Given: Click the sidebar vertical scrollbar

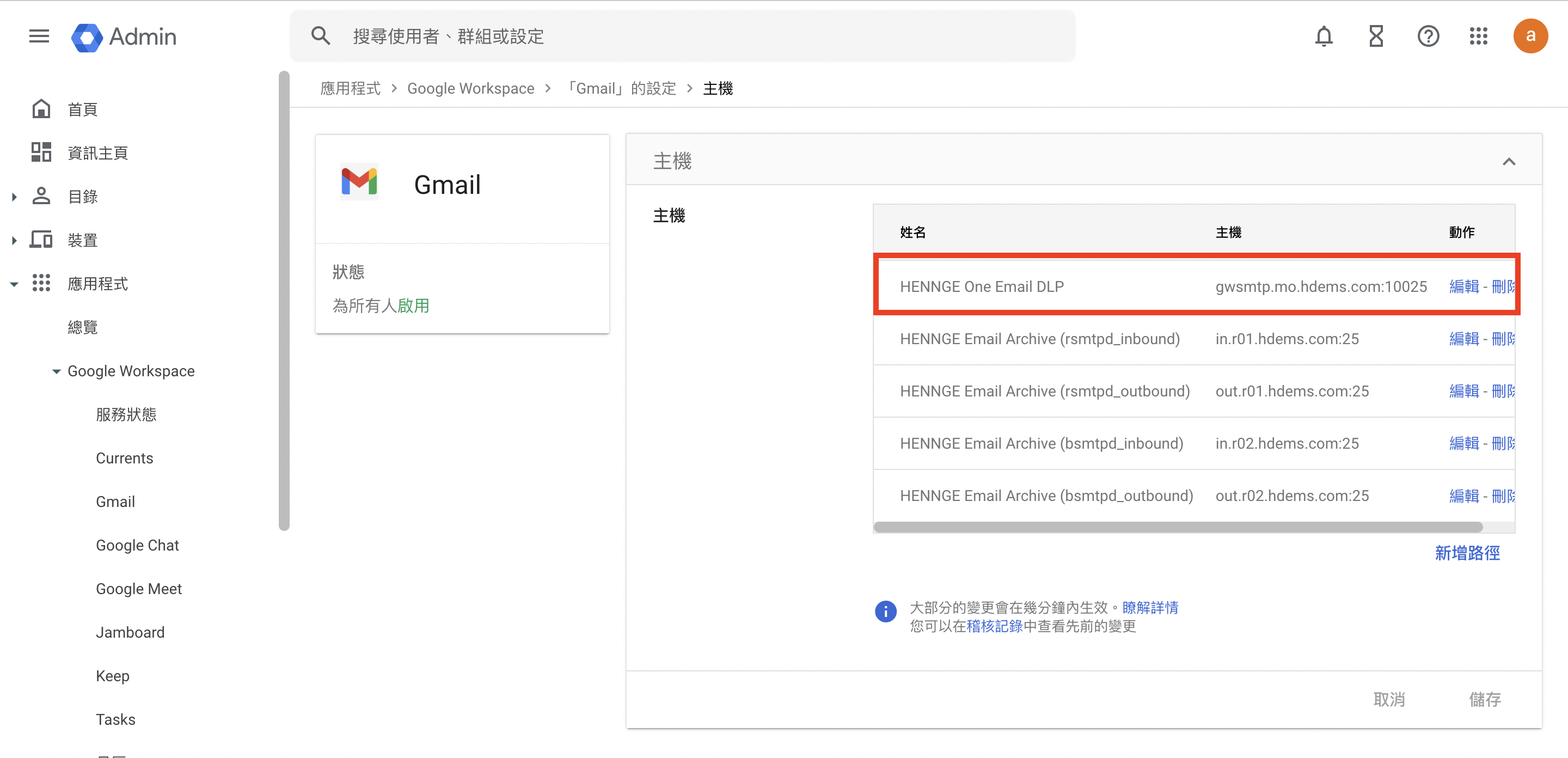Looking at the screenshot, I should point(284,301).
